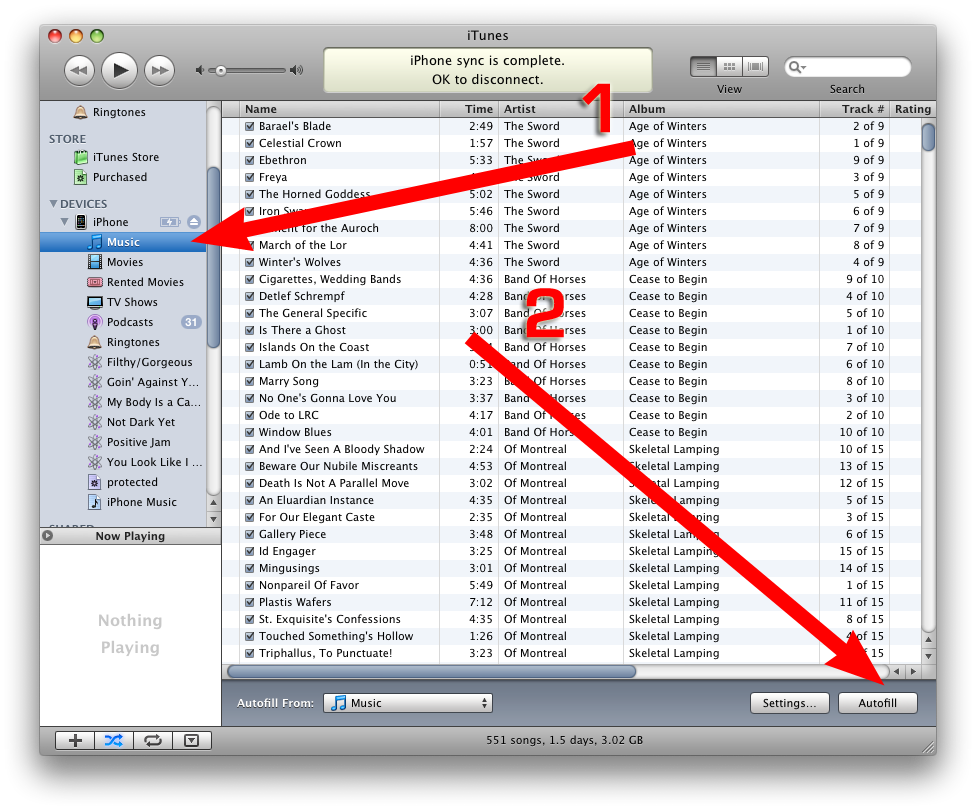Switch to Cover Flow view
Viewport: 976px width, 810px height.
tap(755, 66)
